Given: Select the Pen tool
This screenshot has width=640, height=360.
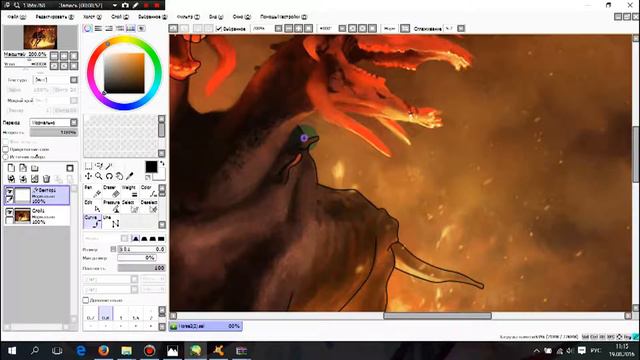Looking at the screenshot, I should point(92,191).
